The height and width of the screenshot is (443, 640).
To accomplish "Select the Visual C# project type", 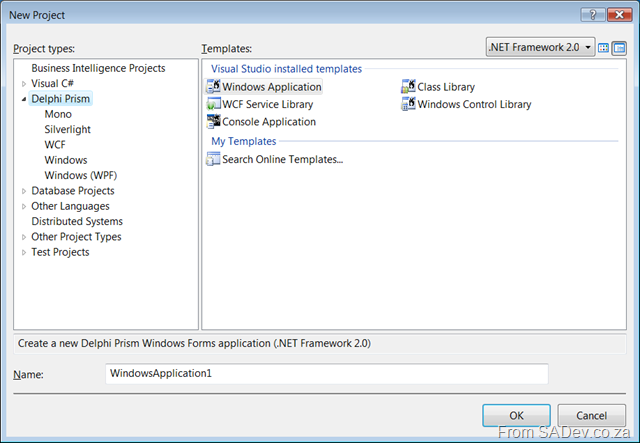I will (x=52, y=83).
